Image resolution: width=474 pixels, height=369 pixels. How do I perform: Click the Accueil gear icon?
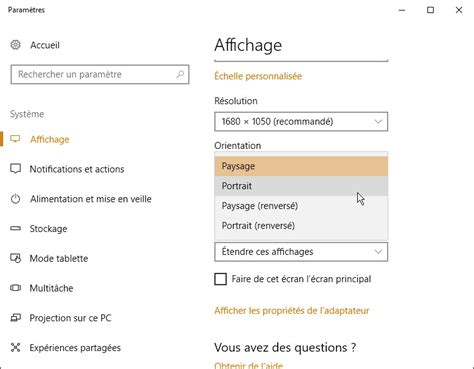coord(15,45)
